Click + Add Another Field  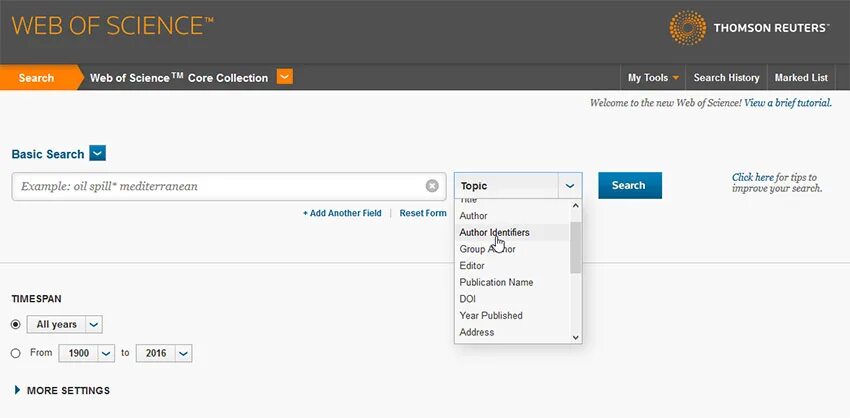coord(342,213)
